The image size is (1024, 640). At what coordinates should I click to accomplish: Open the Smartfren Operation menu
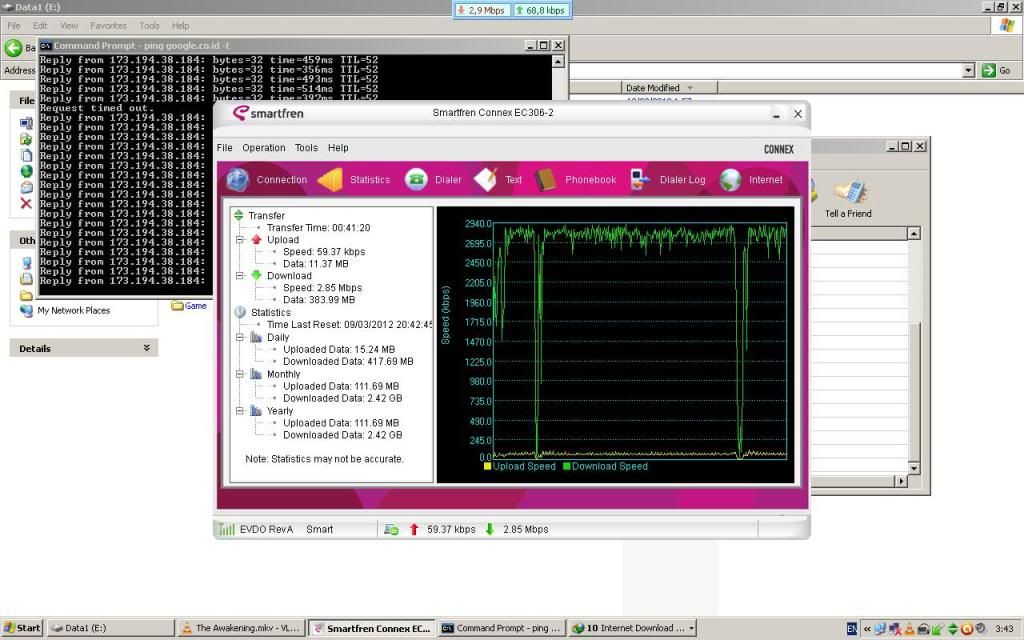point(264,148)
